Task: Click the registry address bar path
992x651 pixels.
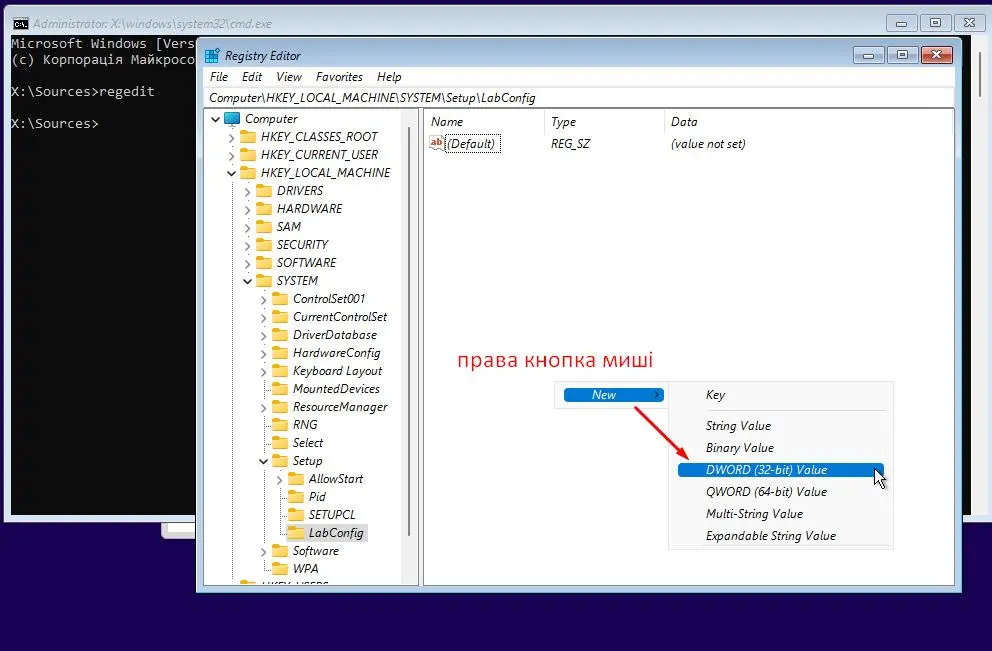Action: pos(372,98)
